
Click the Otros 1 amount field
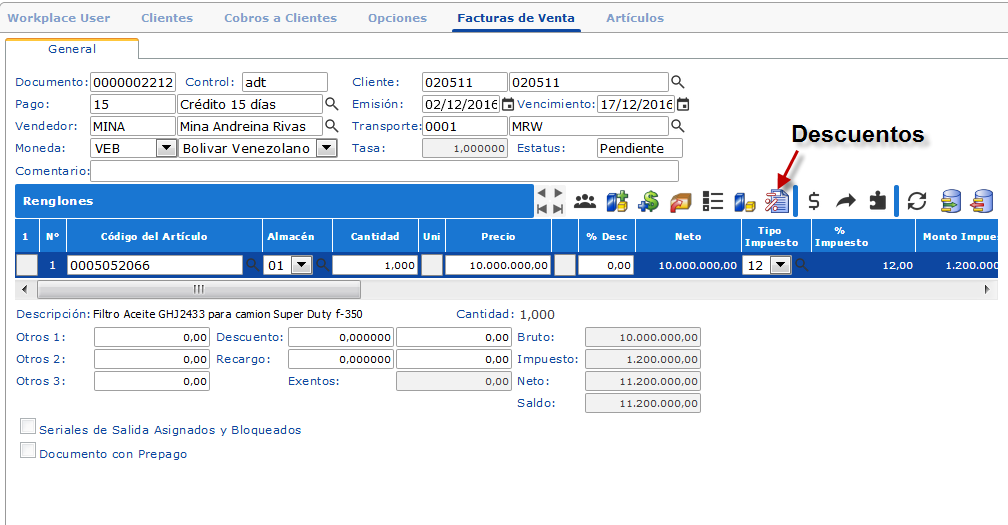(152, 337)
